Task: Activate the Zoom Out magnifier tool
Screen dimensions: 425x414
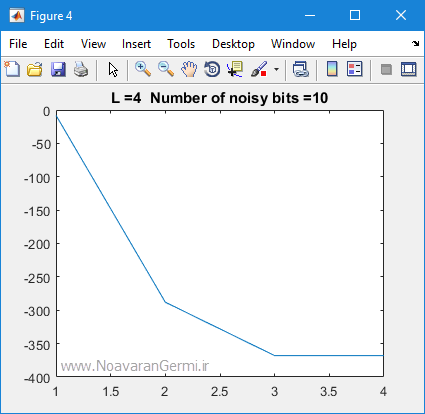Action: [166, 70]
